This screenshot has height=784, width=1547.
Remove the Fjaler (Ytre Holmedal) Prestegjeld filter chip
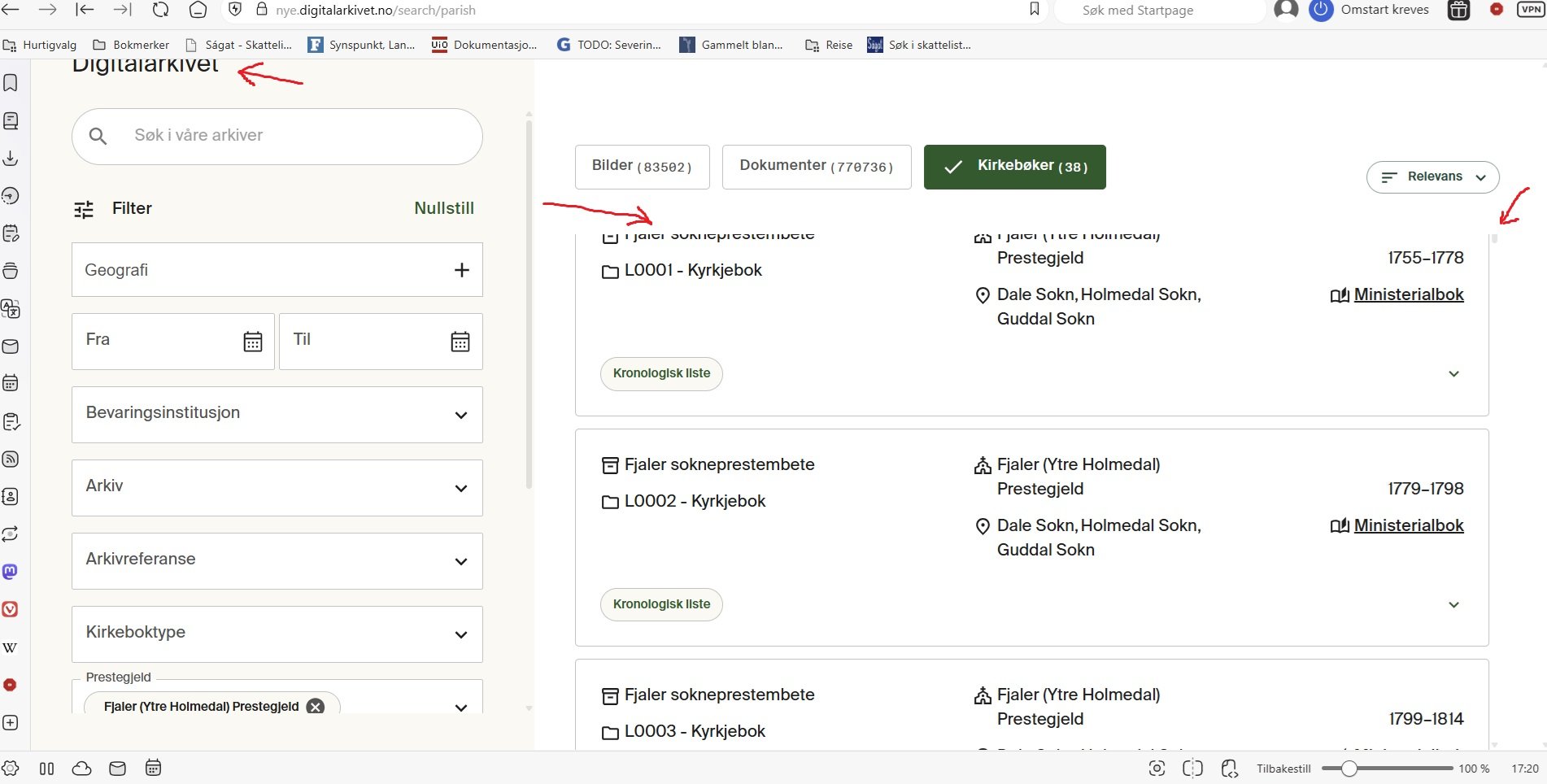pos(316,707)
